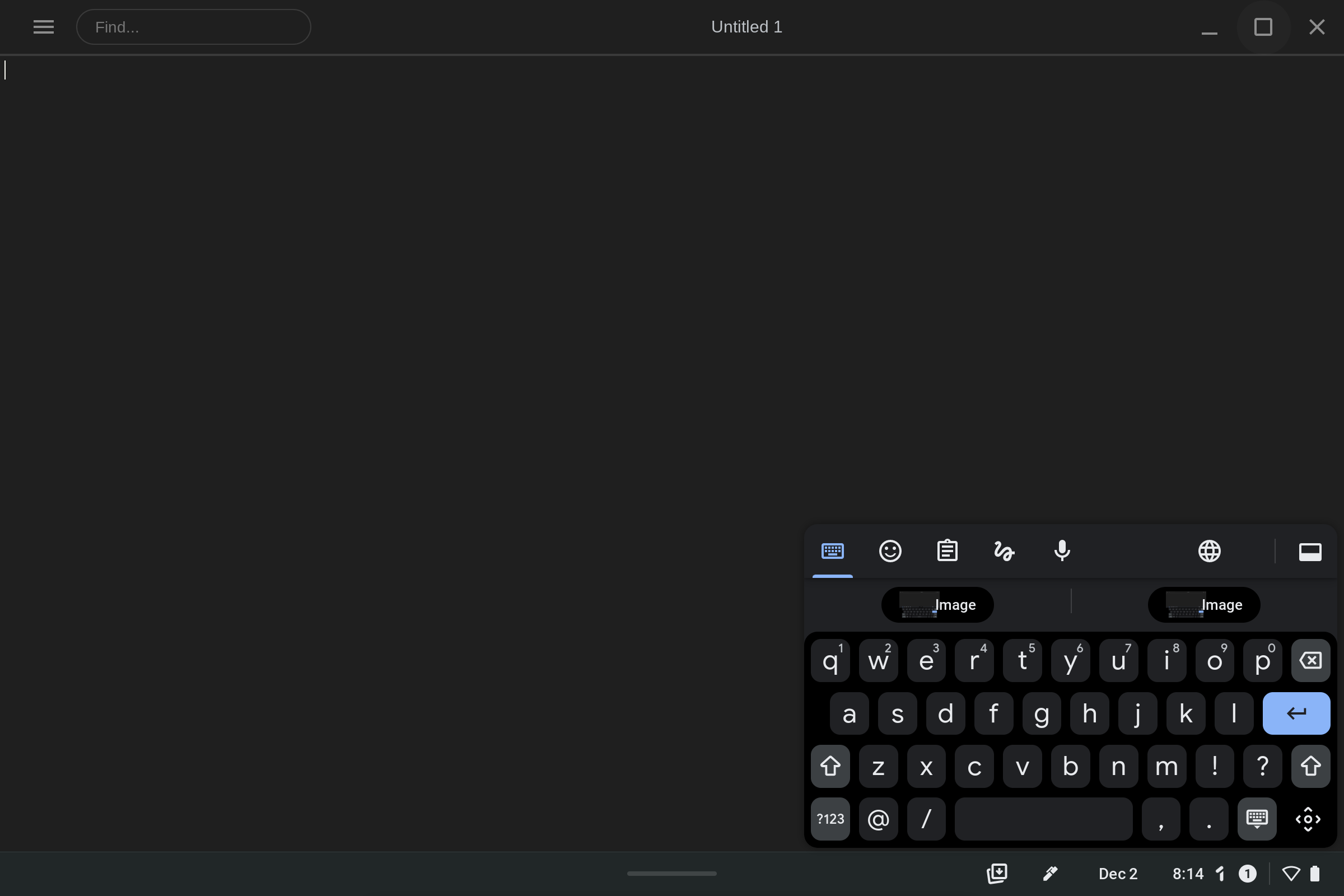Hide the on-screen keyboard
This screenshot has width=1344, height=896.
click(1256, 819)
